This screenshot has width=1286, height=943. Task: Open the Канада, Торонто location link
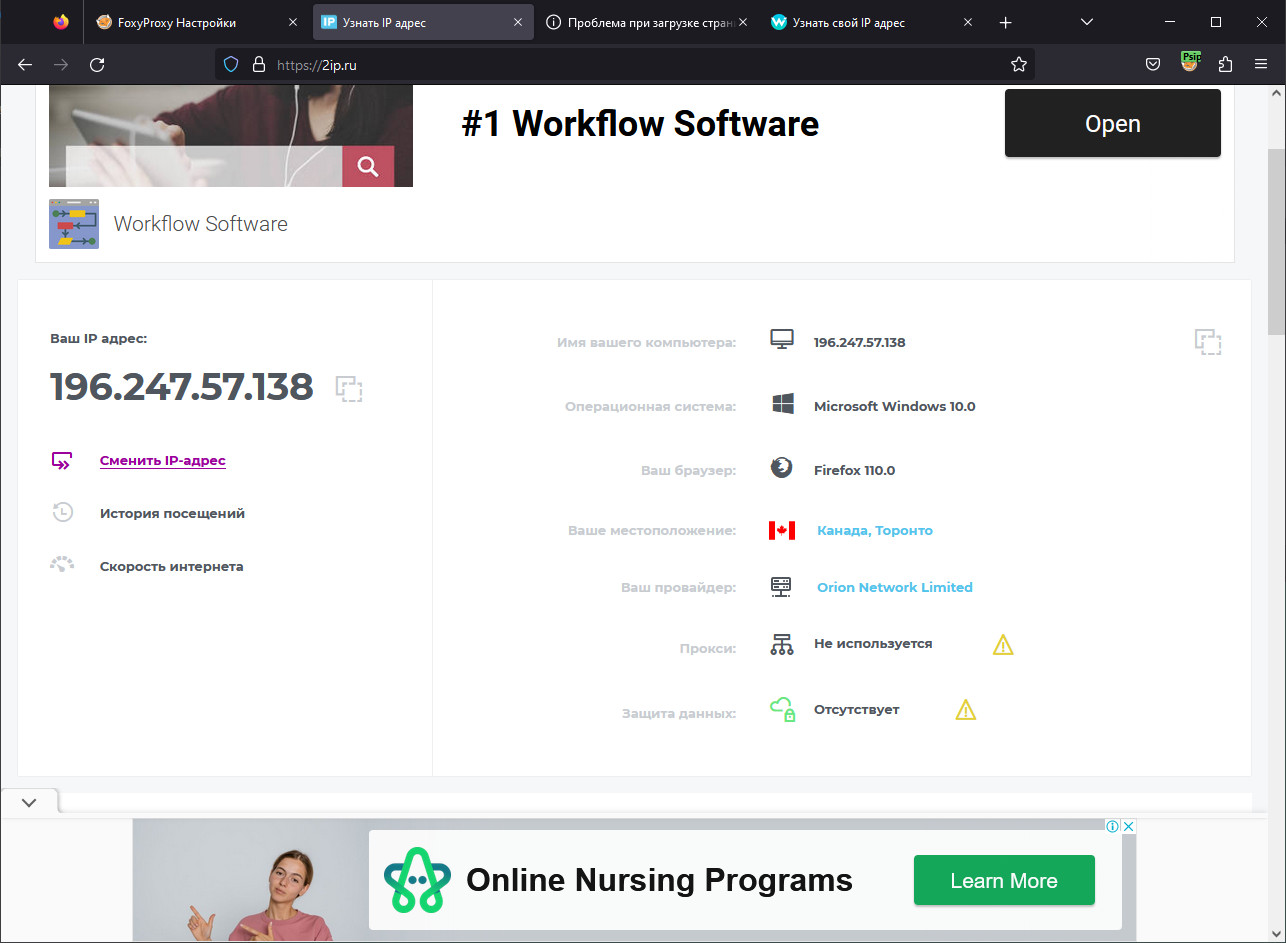(875, 530)
